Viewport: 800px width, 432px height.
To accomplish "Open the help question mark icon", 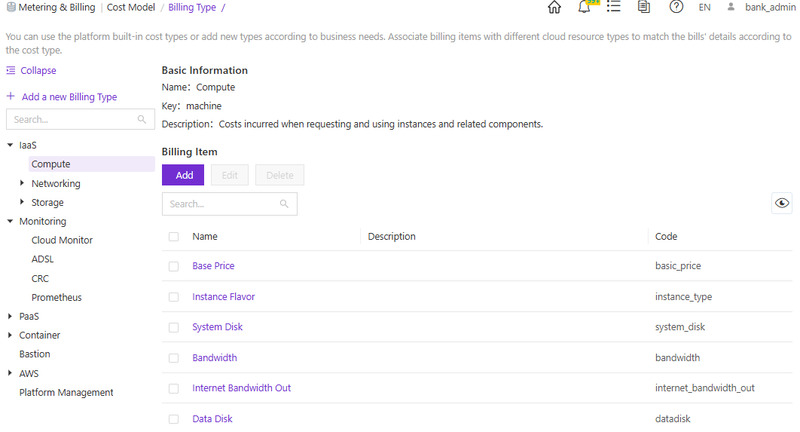I will (x=676, y=7).
